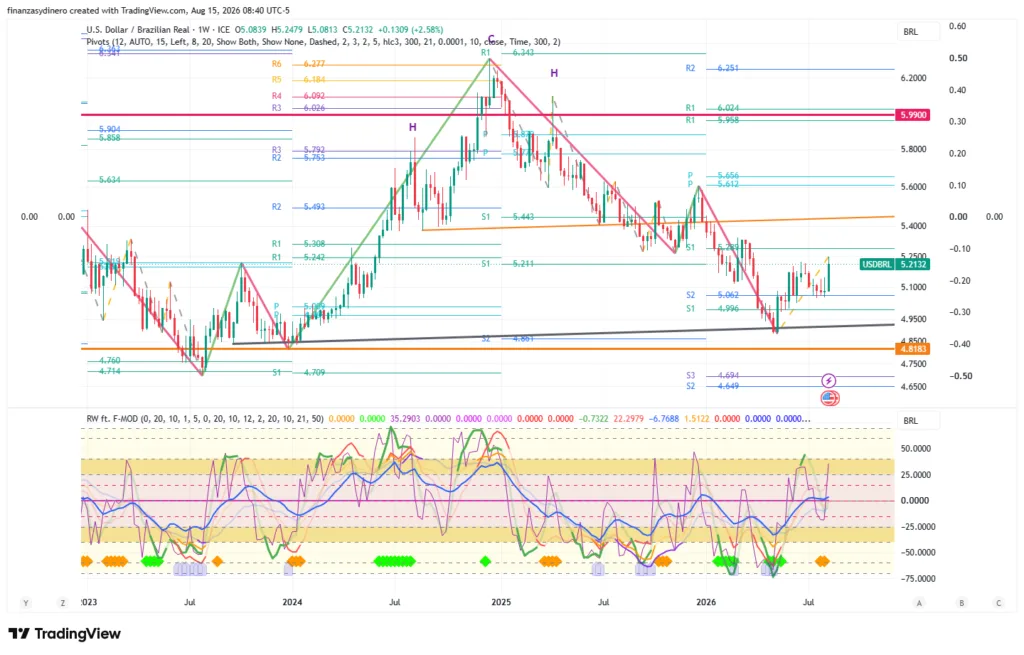1024x655 pixels.
Task: Select the RW ft. F-MOD indicator legend
Action: click(205, 419)
